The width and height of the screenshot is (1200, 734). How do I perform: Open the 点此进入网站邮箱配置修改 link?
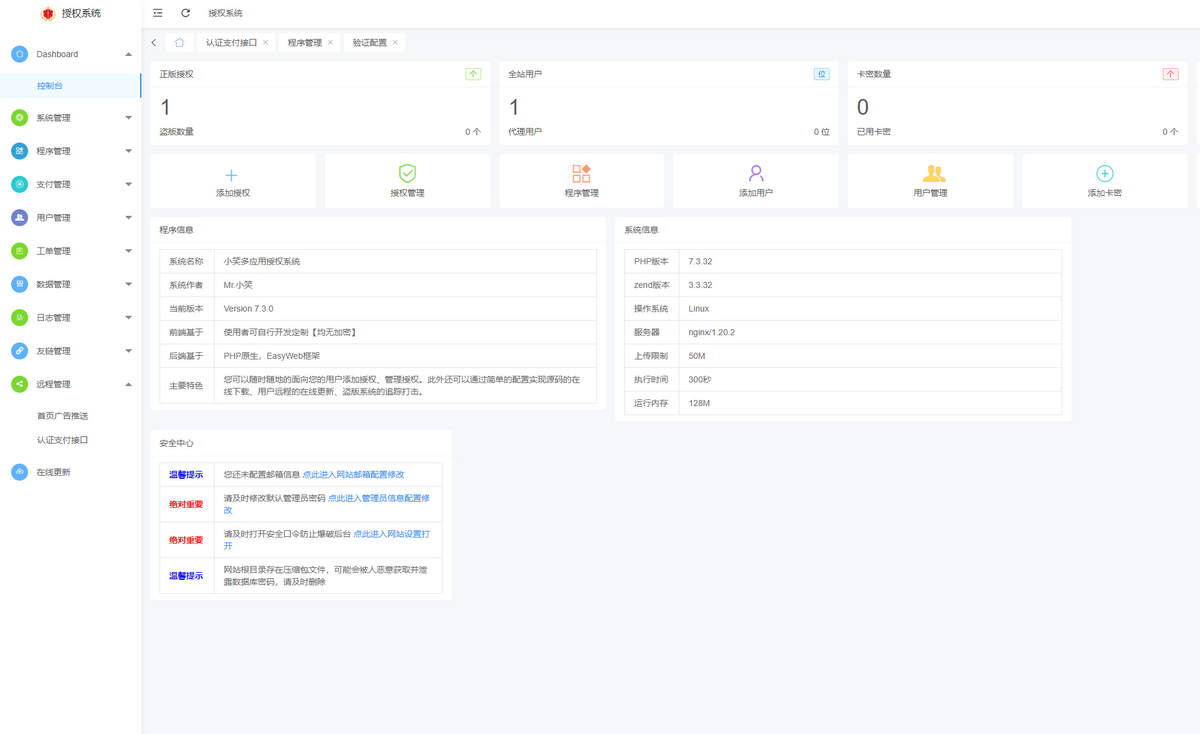tap(354, 474)
